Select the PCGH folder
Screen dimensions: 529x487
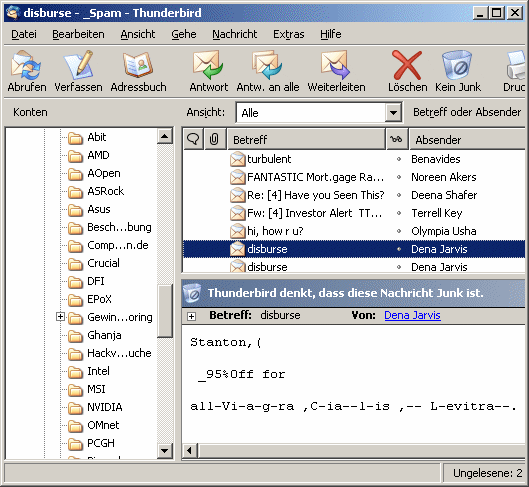point(101,443)
